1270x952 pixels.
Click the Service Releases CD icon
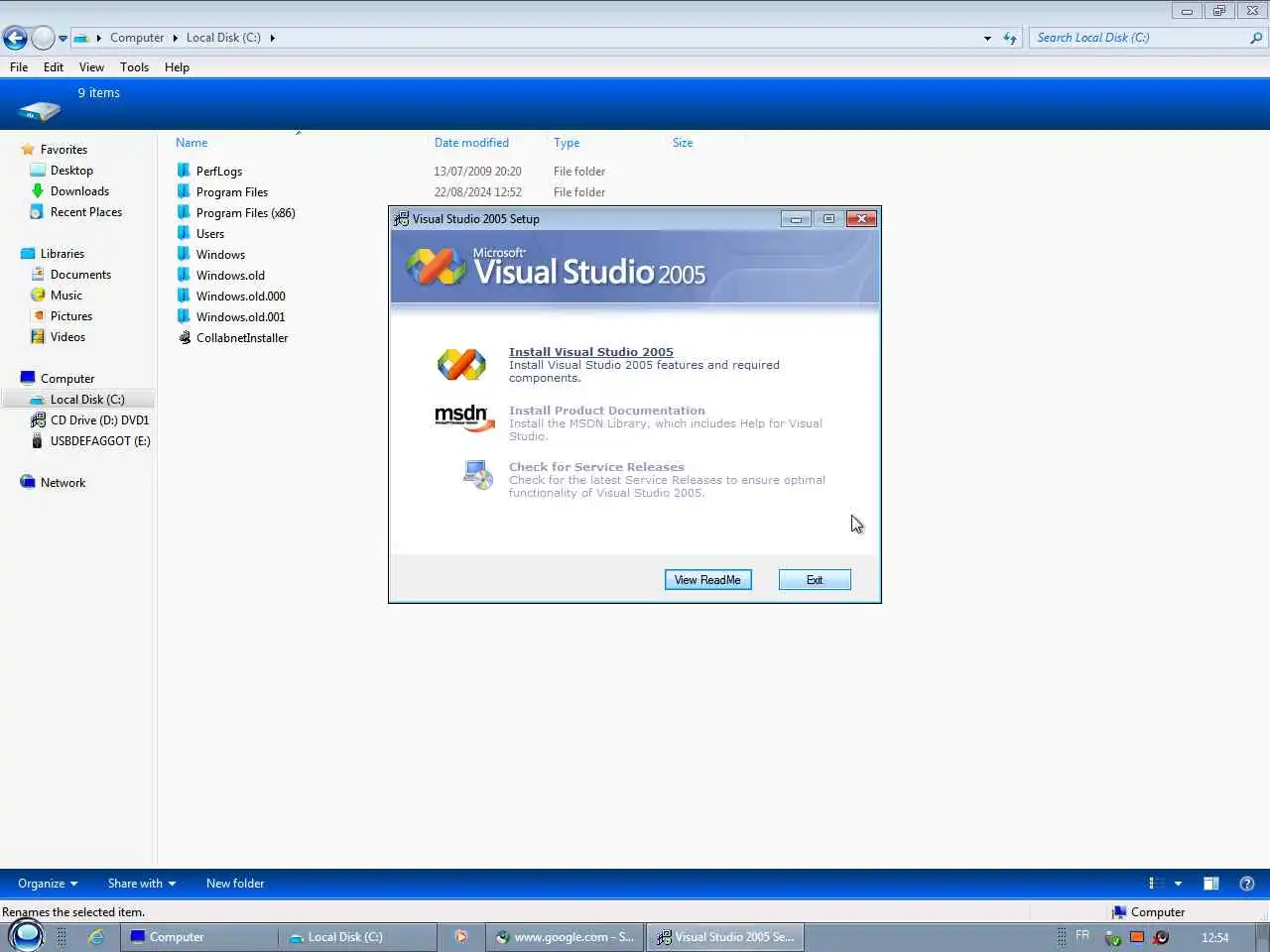[x=478, y=475]
